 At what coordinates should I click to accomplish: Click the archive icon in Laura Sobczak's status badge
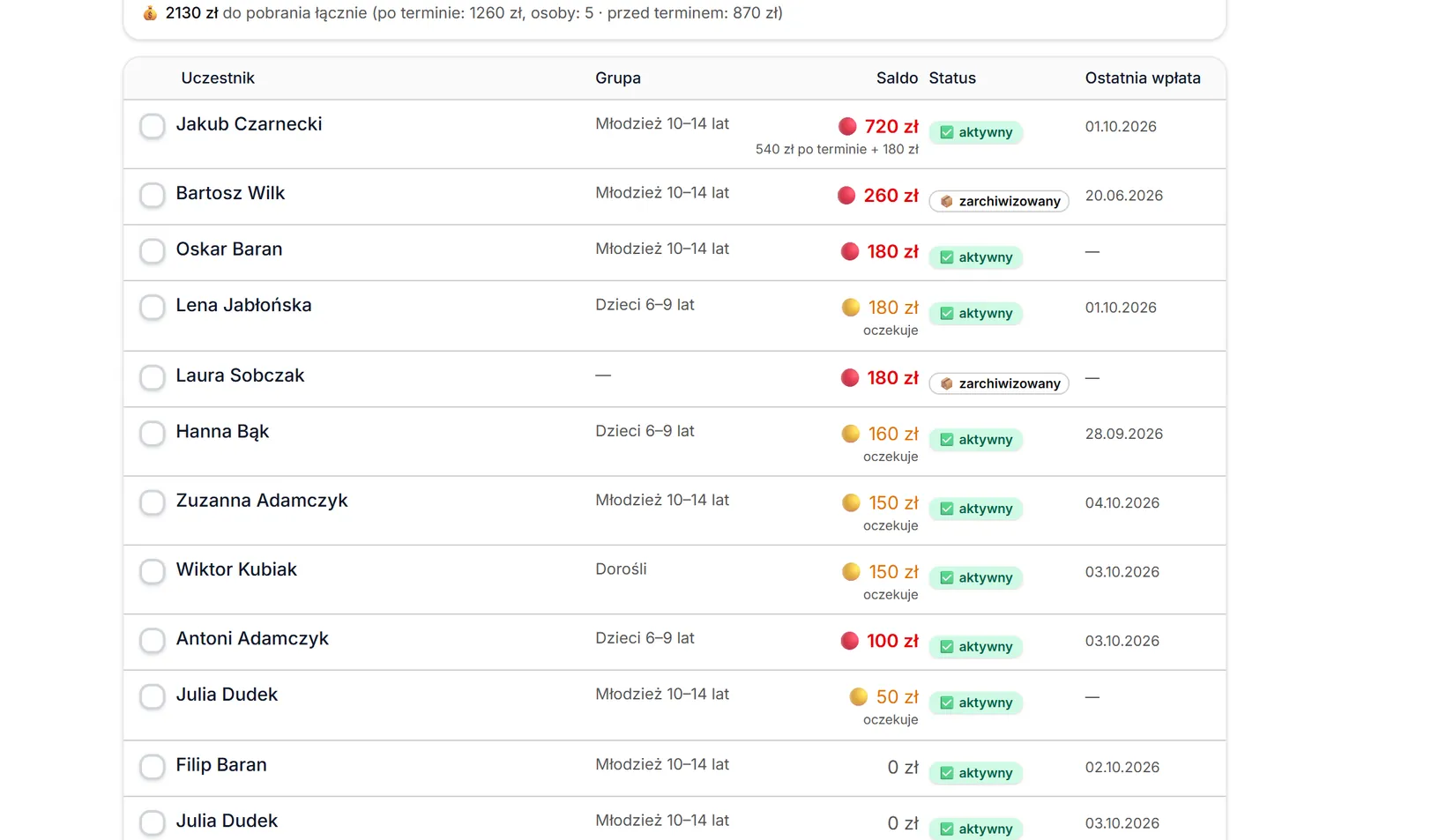tap(946, 383)
